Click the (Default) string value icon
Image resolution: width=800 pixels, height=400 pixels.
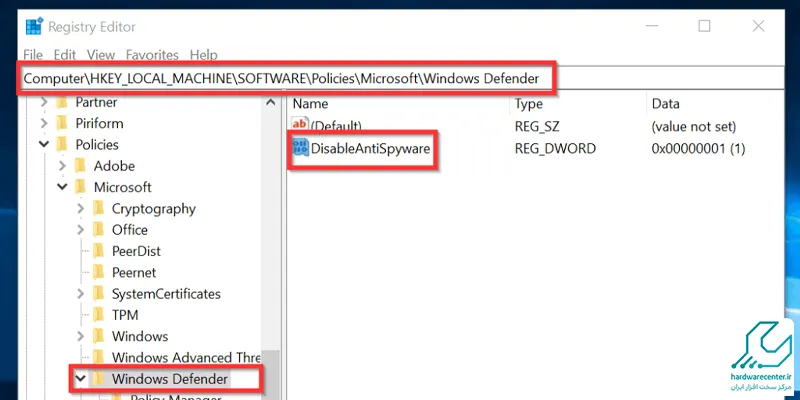click(x=300, y=125)
